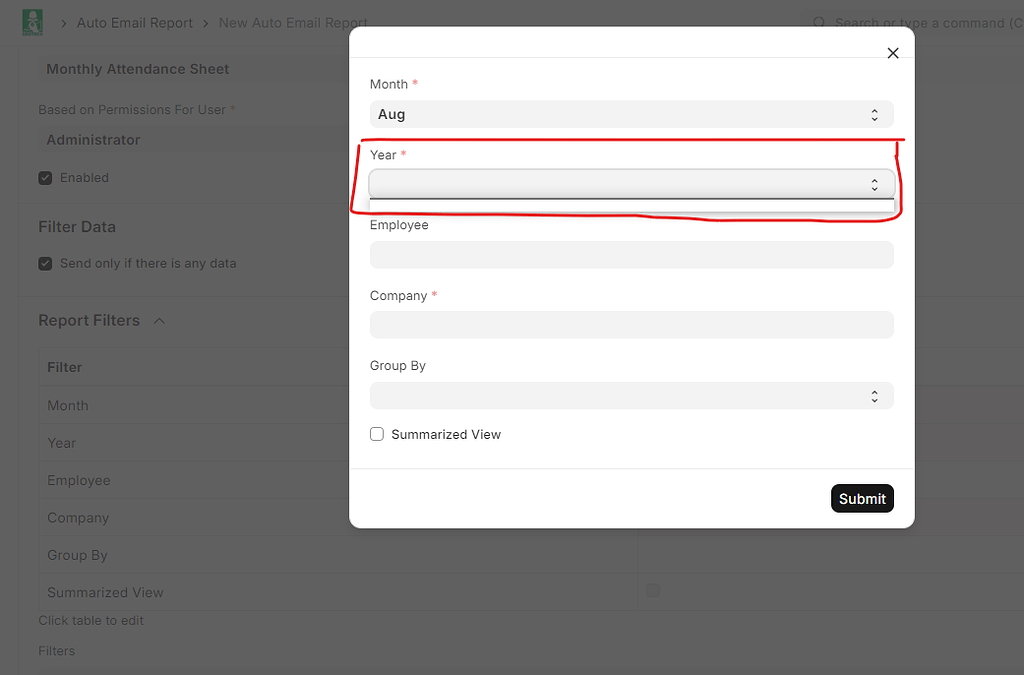The width and height of the screenshot is (1024, 675).
Task: Click the stepper arrows on the Year field
Action: [x=874, y=184]
